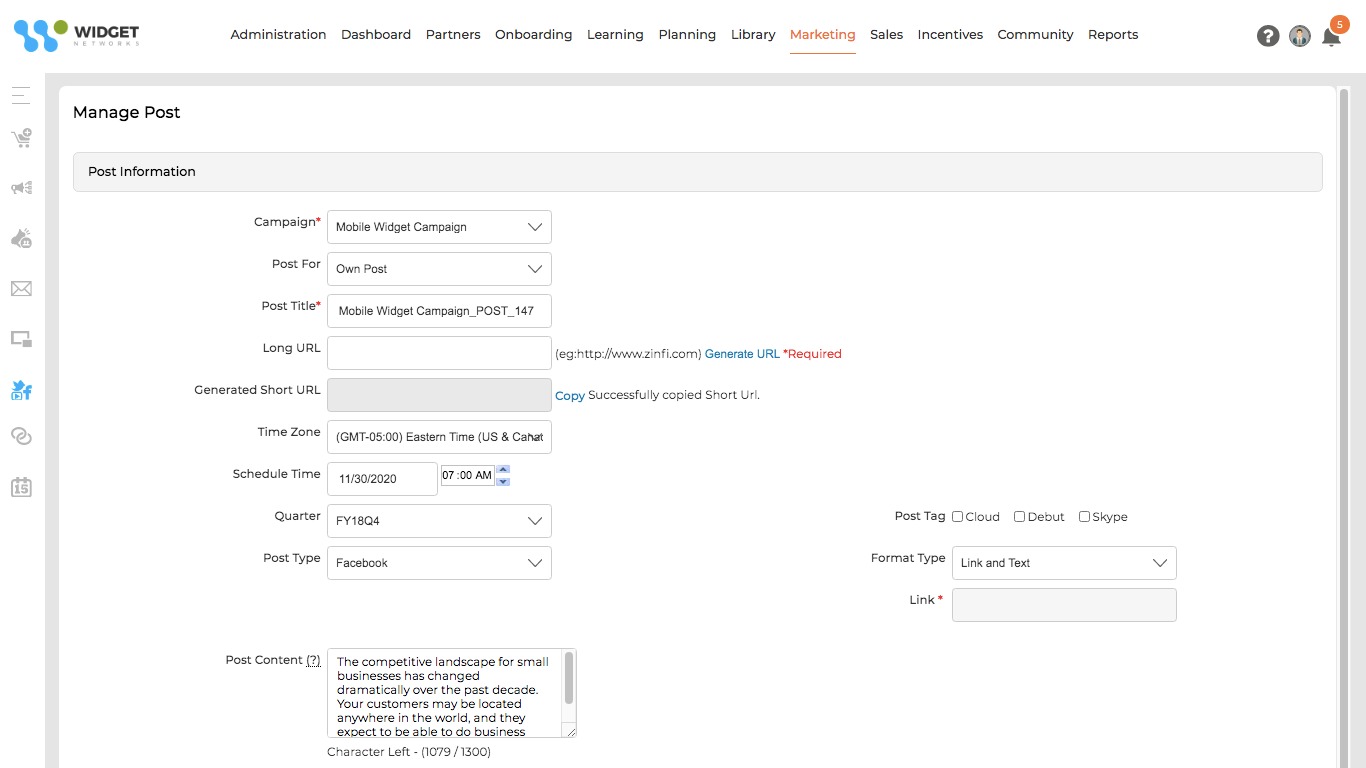
Task: Tick the Cloud post tag checkbox
Action: coord(957,517)
